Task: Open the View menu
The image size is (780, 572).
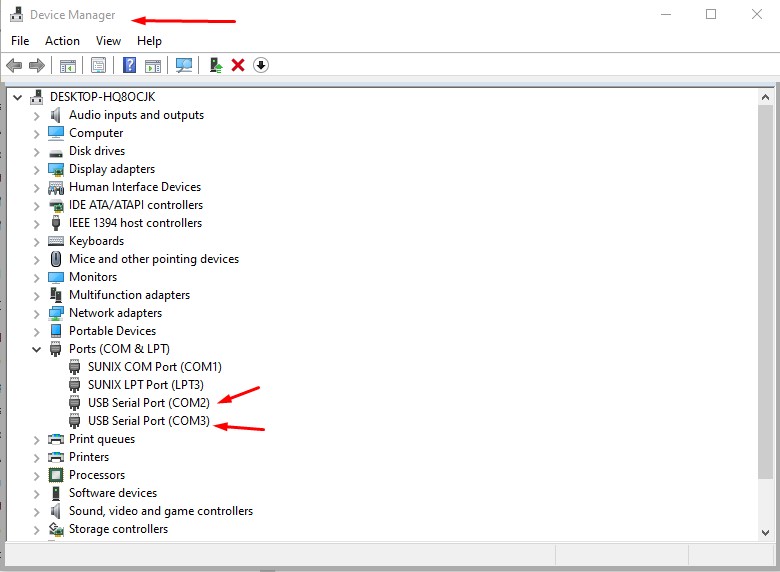Action: [108, 41]
